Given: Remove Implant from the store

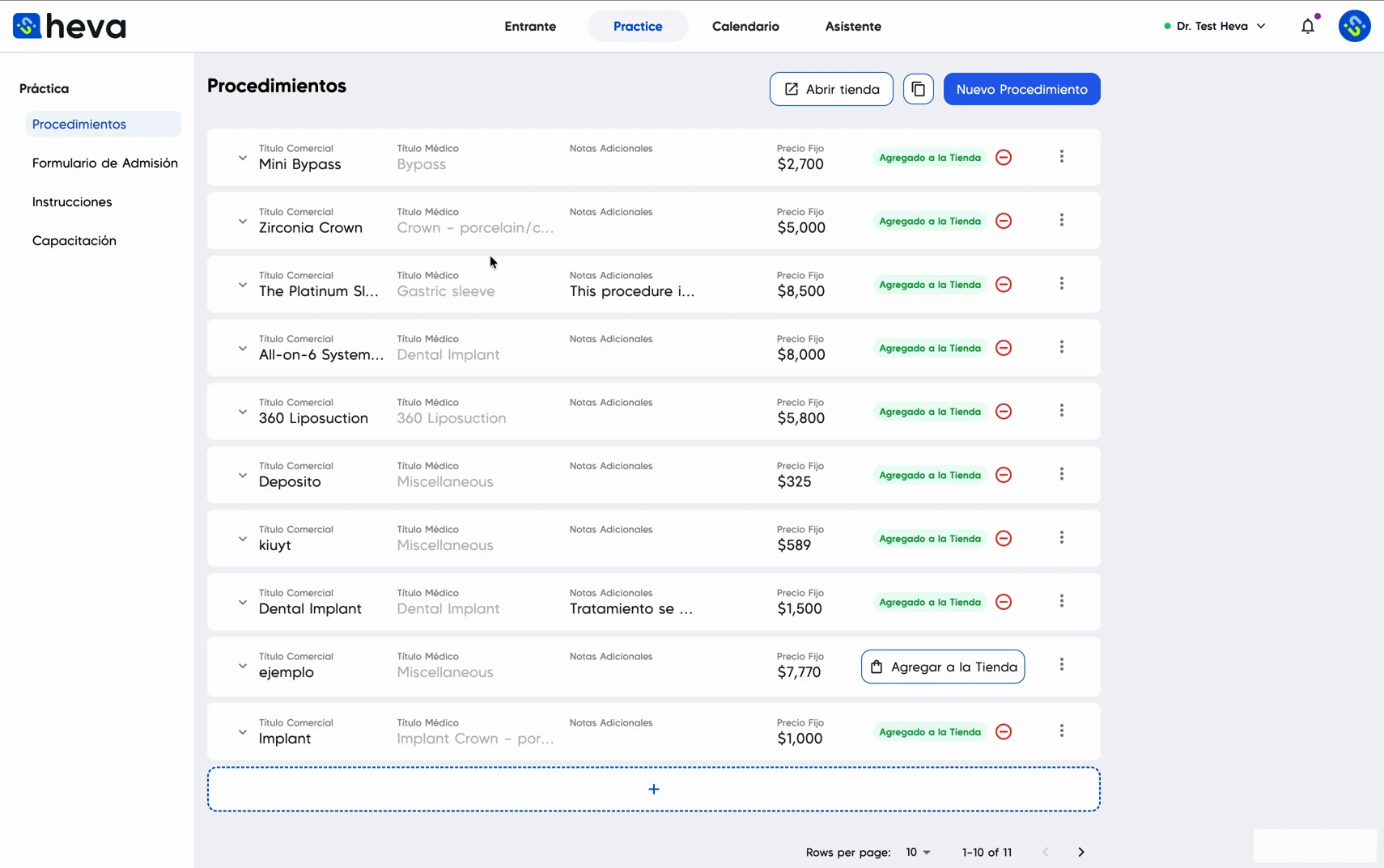Looking at the screenshot, I should point(1004,731).
